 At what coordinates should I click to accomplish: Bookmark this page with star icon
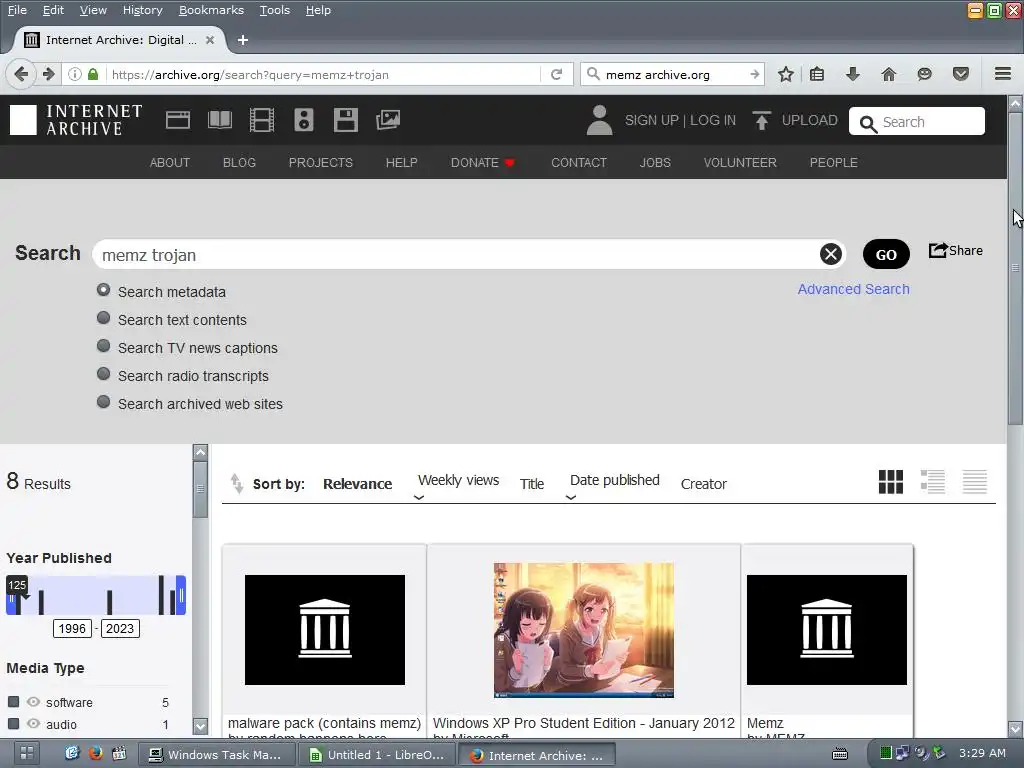click(x=786, y=74)
